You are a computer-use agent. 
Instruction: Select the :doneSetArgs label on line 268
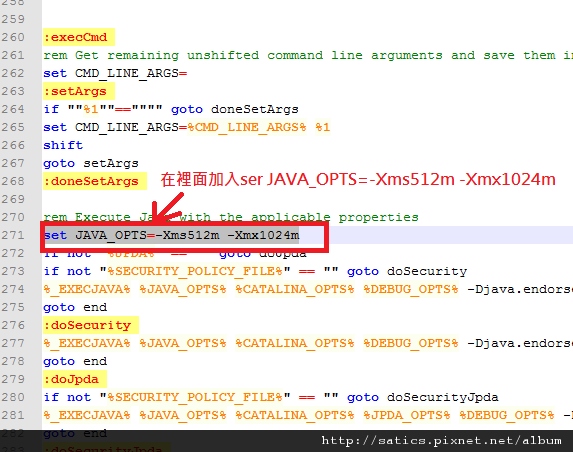[x=95, y=181]
